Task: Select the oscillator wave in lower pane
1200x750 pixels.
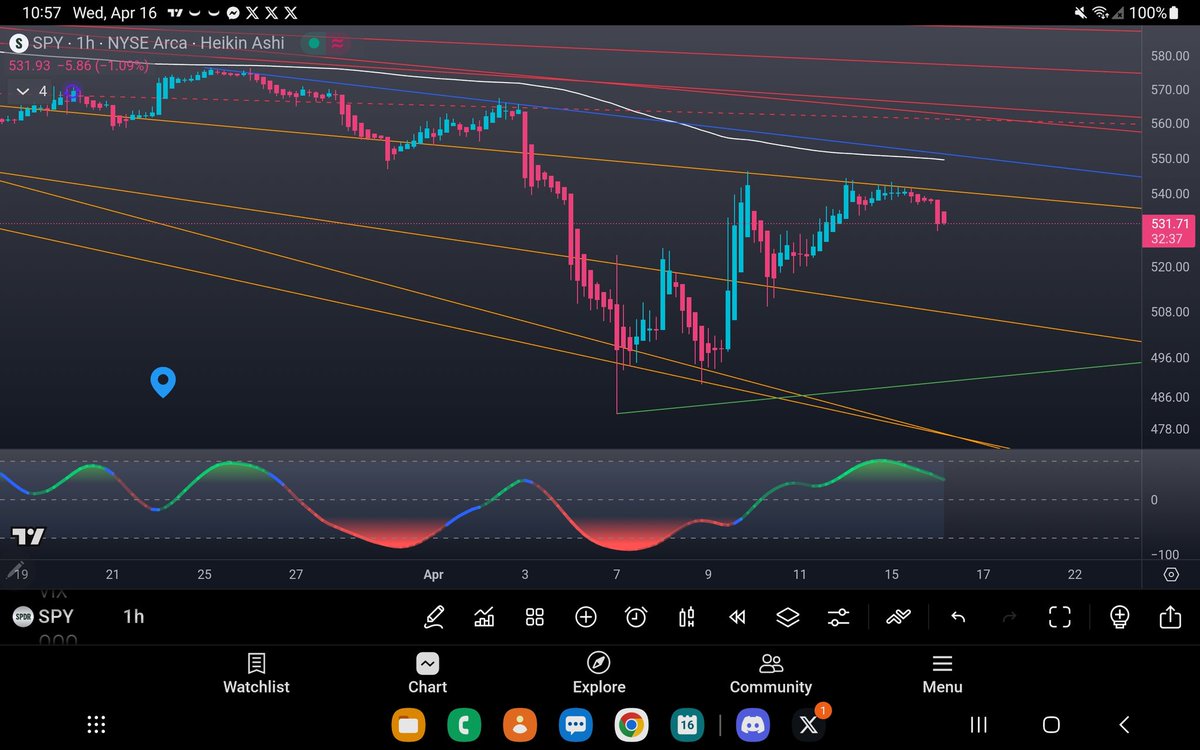Action: pyautogui.click(x=472, y=505)
